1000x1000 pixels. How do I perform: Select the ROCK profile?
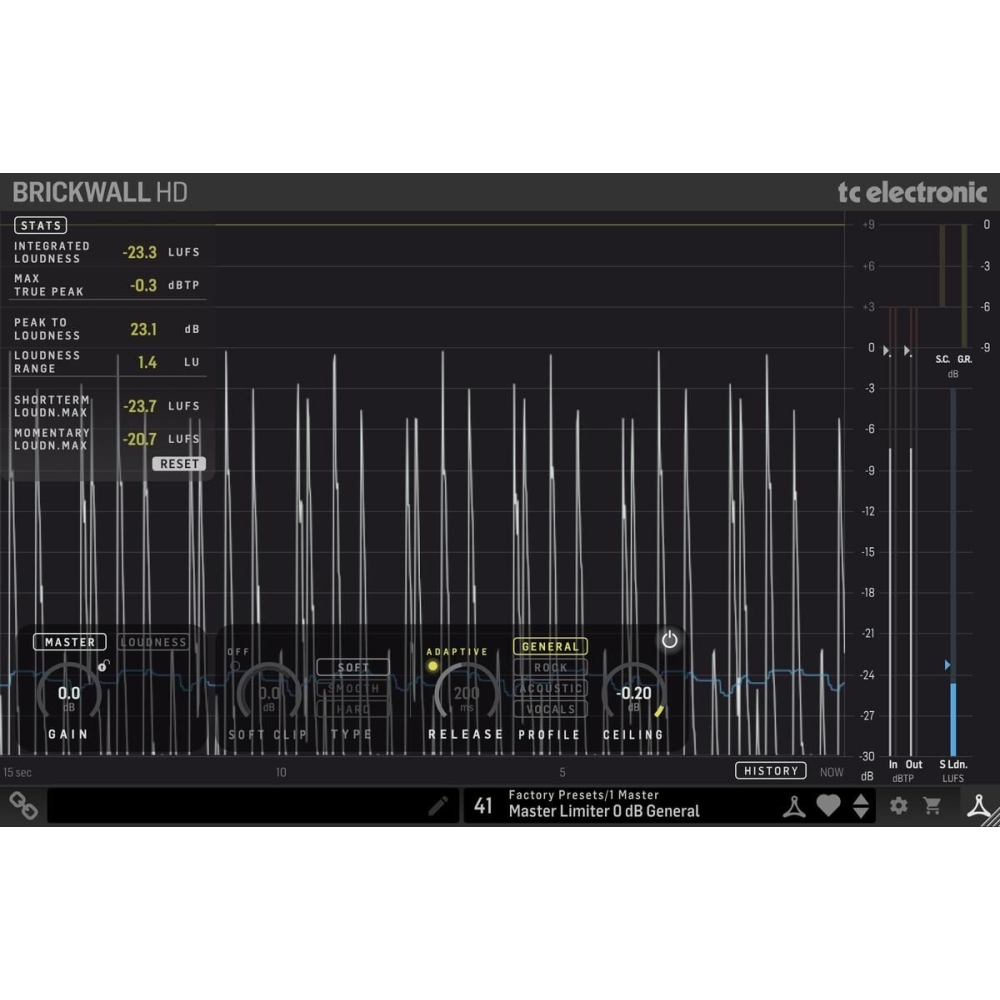pyautogui.click(x=550, y=667)
